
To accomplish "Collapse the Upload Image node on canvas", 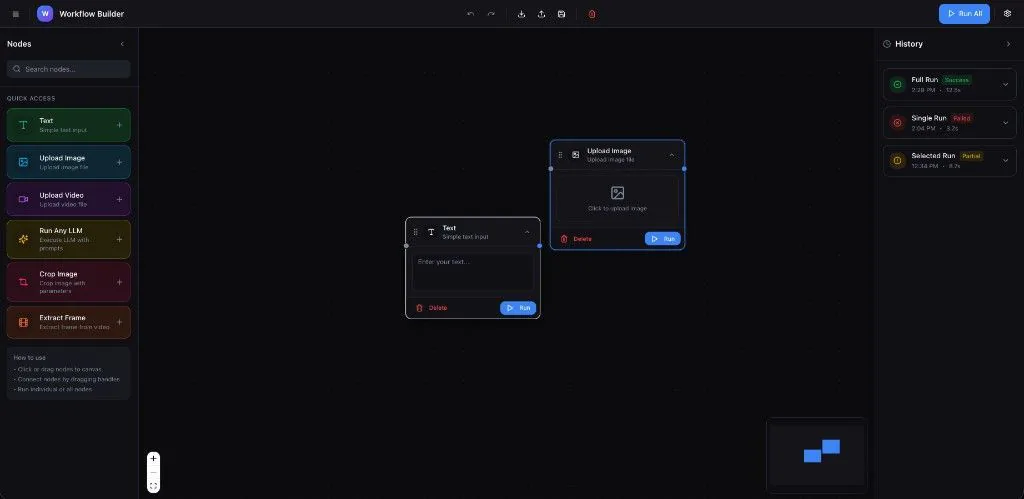I will pos(671,155).
